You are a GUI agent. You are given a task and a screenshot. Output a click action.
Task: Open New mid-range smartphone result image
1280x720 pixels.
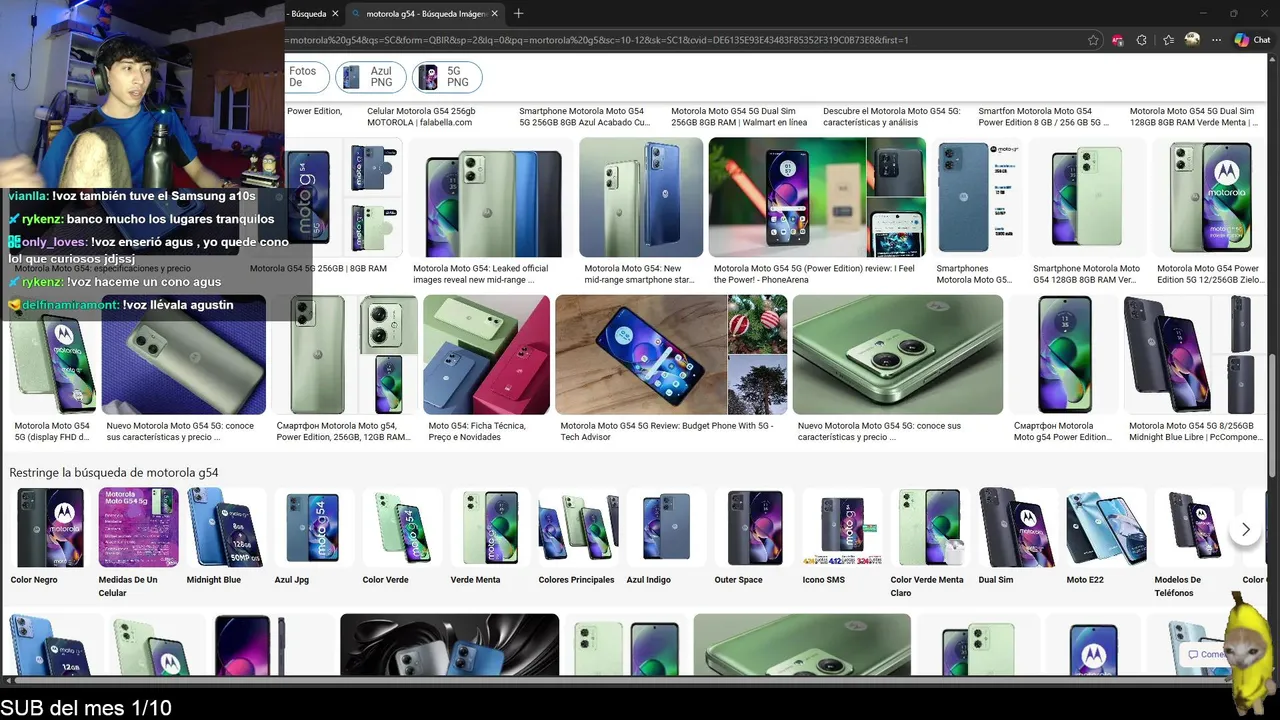coord(641,197)
